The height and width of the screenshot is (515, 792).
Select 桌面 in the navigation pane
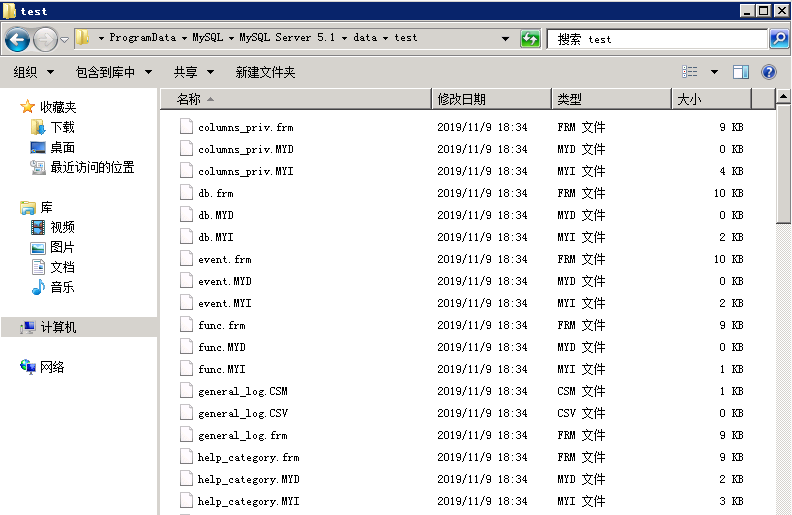pos(62,147)
